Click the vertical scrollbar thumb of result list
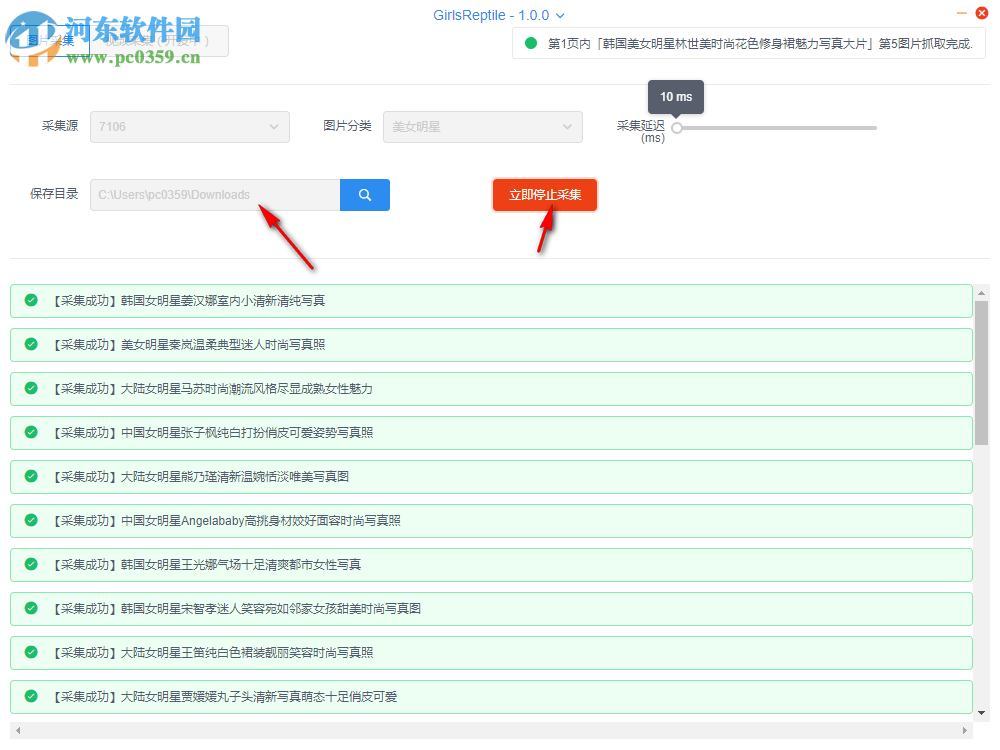The width and height of the screenshot is (1000, 750). tap(981, 370)
